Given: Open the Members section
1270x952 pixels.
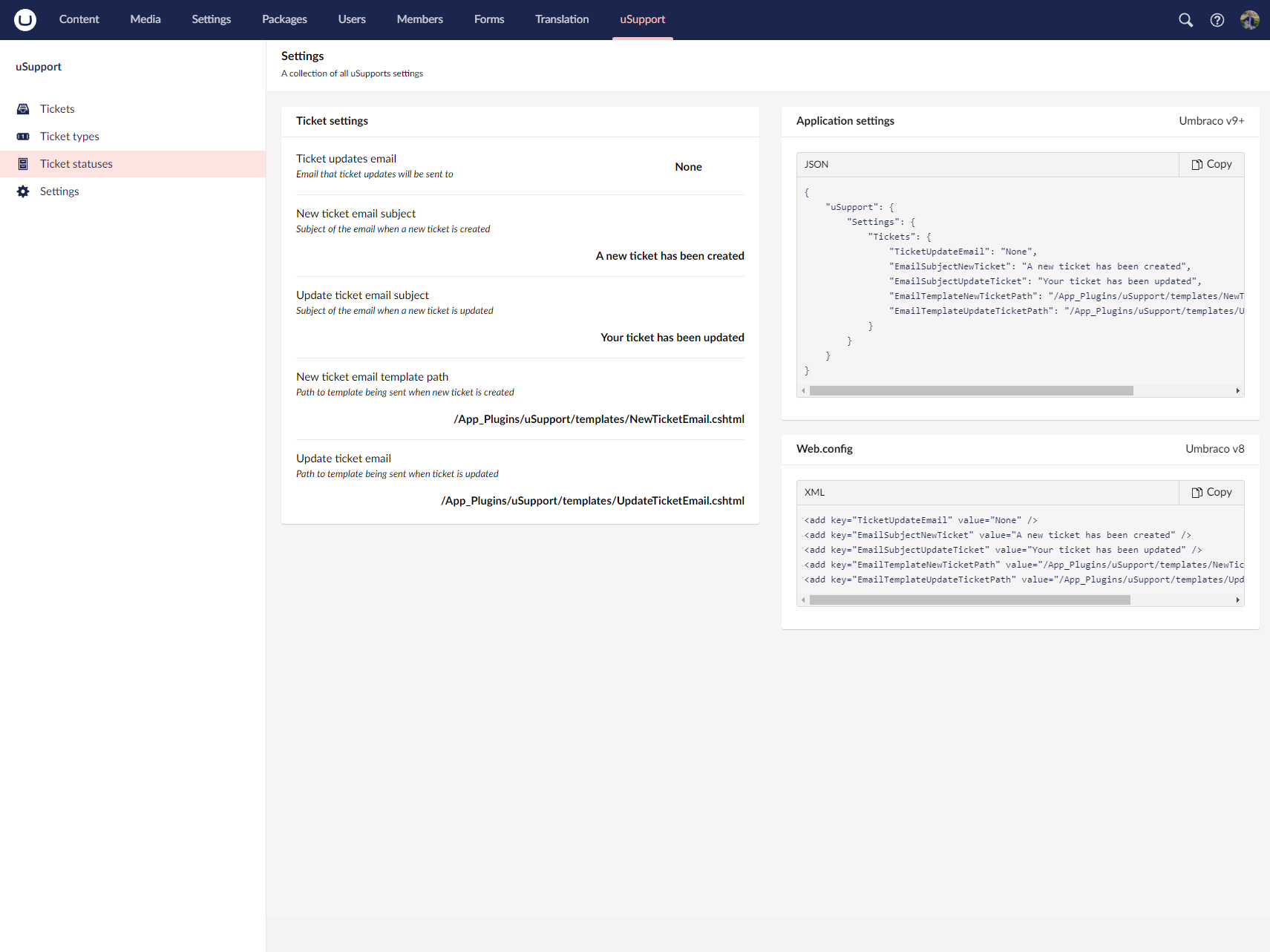Looking at the screenshot, I should pyautogui.click(x=420, y=19).
